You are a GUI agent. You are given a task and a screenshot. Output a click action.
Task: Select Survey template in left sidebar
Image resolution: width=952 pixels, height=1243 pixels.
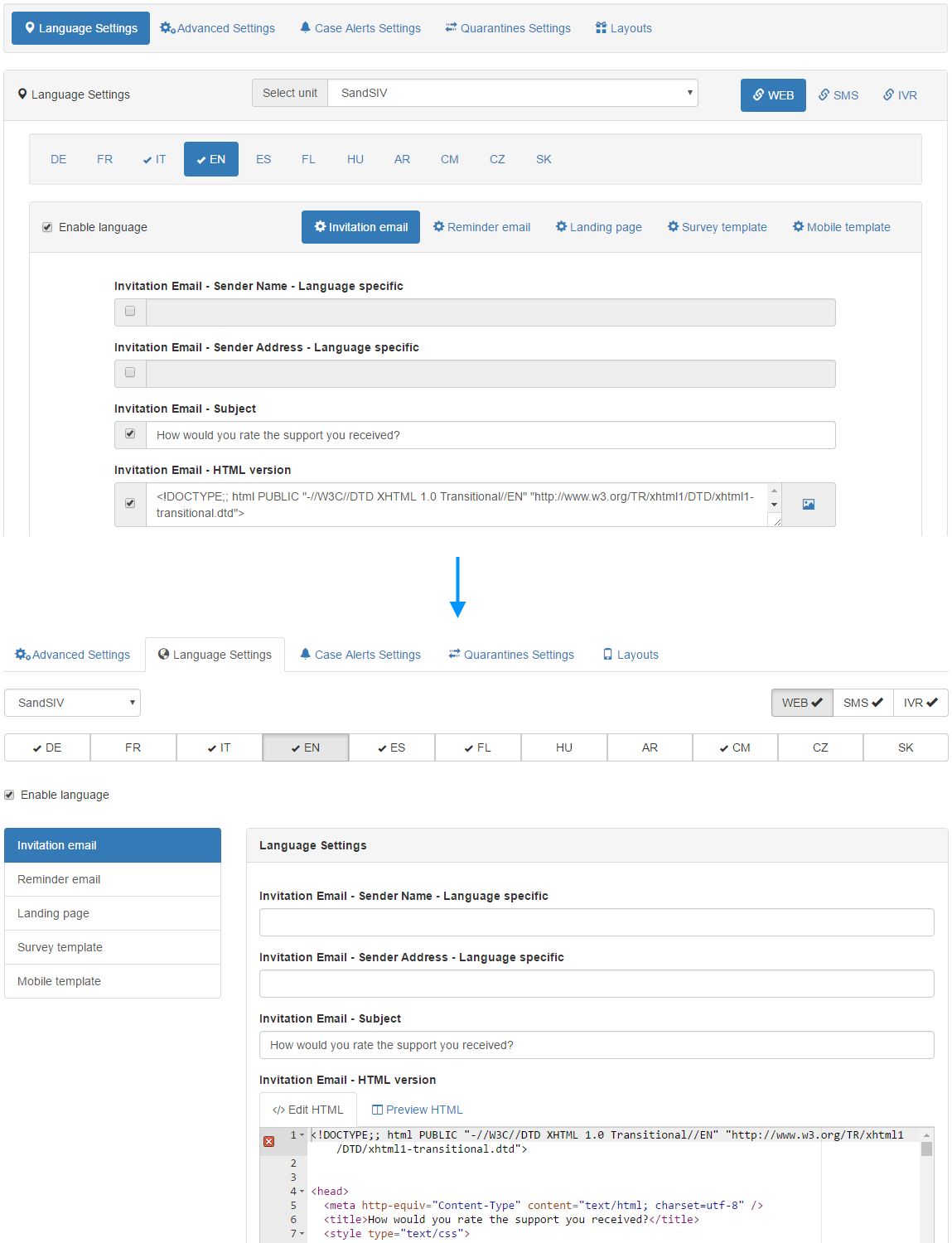pos(113,947)
